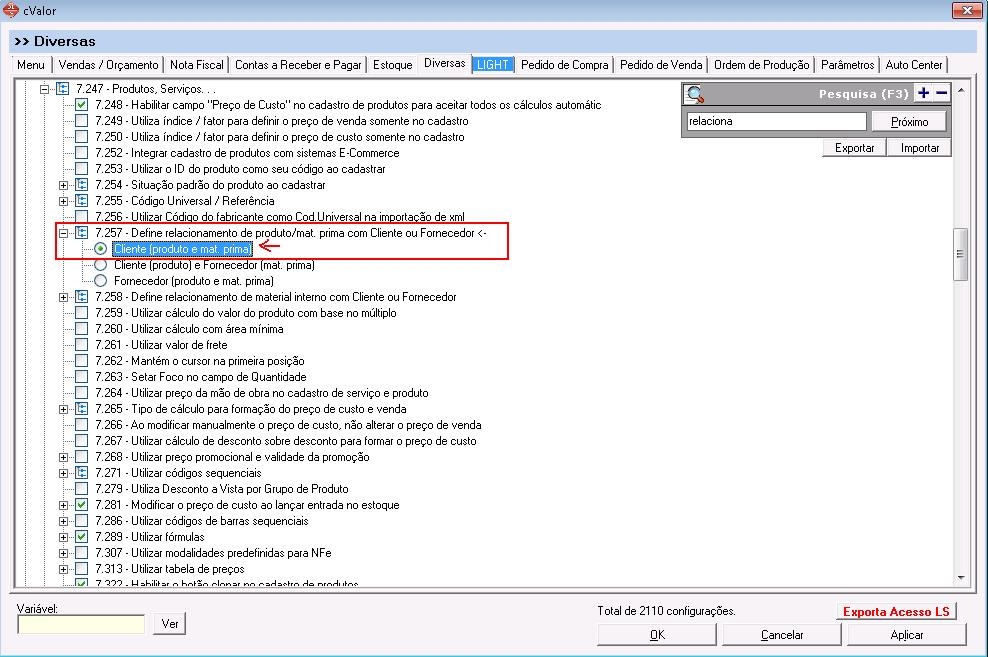
Task: Click the group icon of 7.265 Tipo de cálculo
Action: [82, 409]
